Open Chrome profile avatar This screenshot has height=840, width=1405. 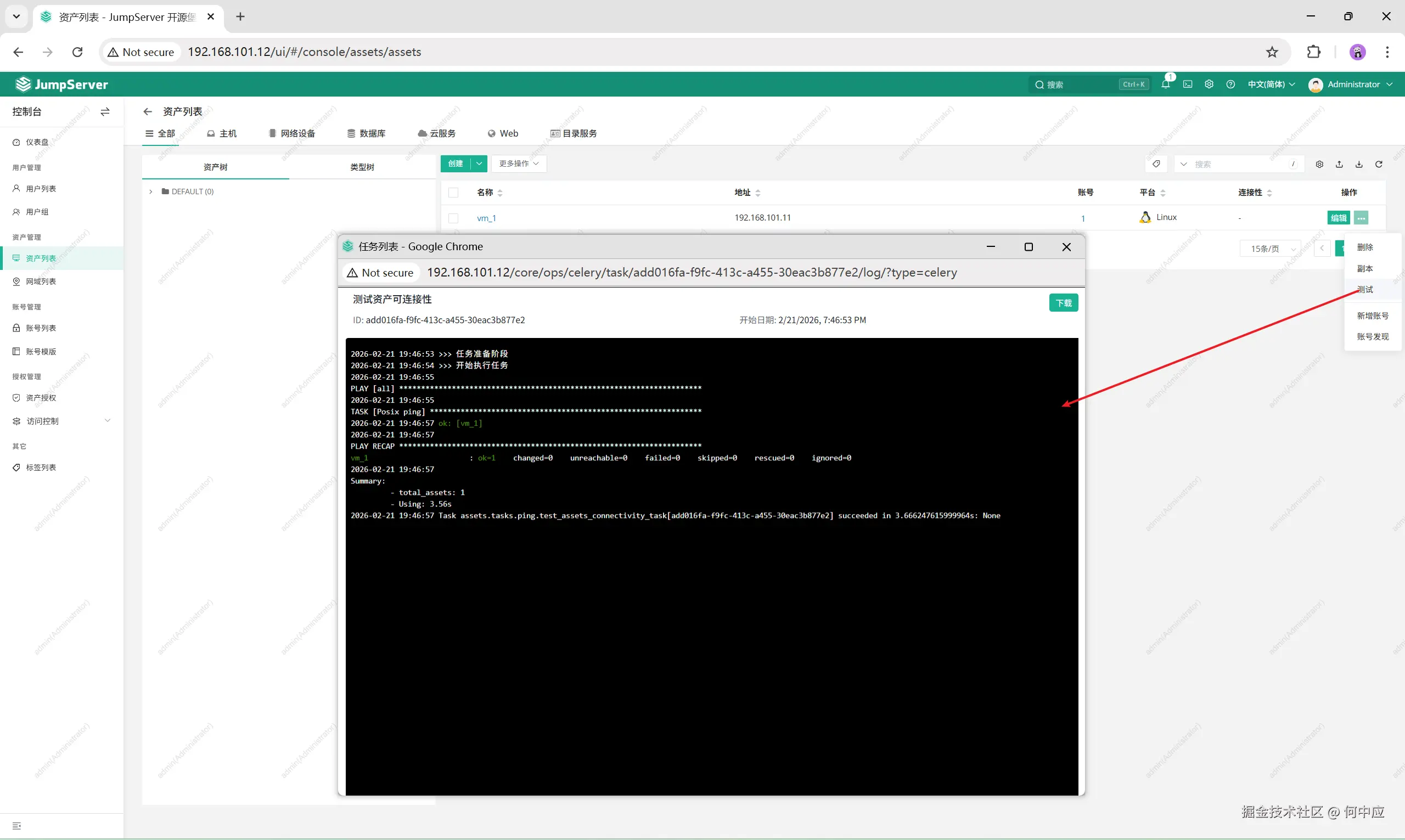click(1357, 52)
